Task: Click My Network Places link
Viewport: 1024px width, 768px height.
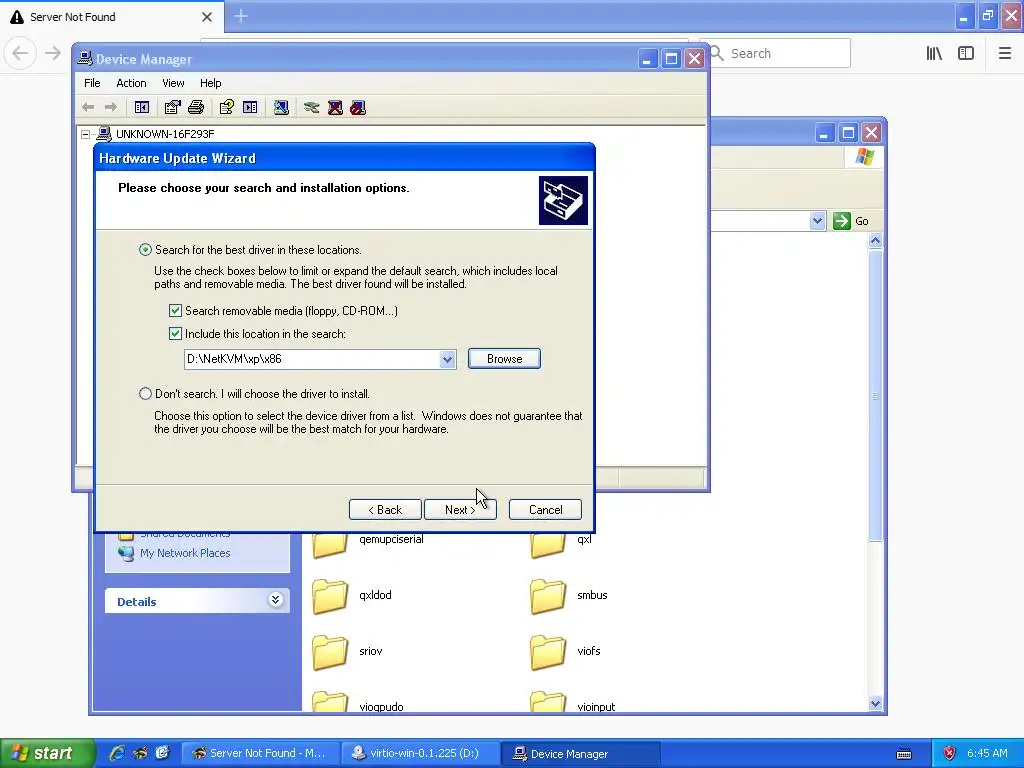Action: pyautogui.click(x=185, y=553)
